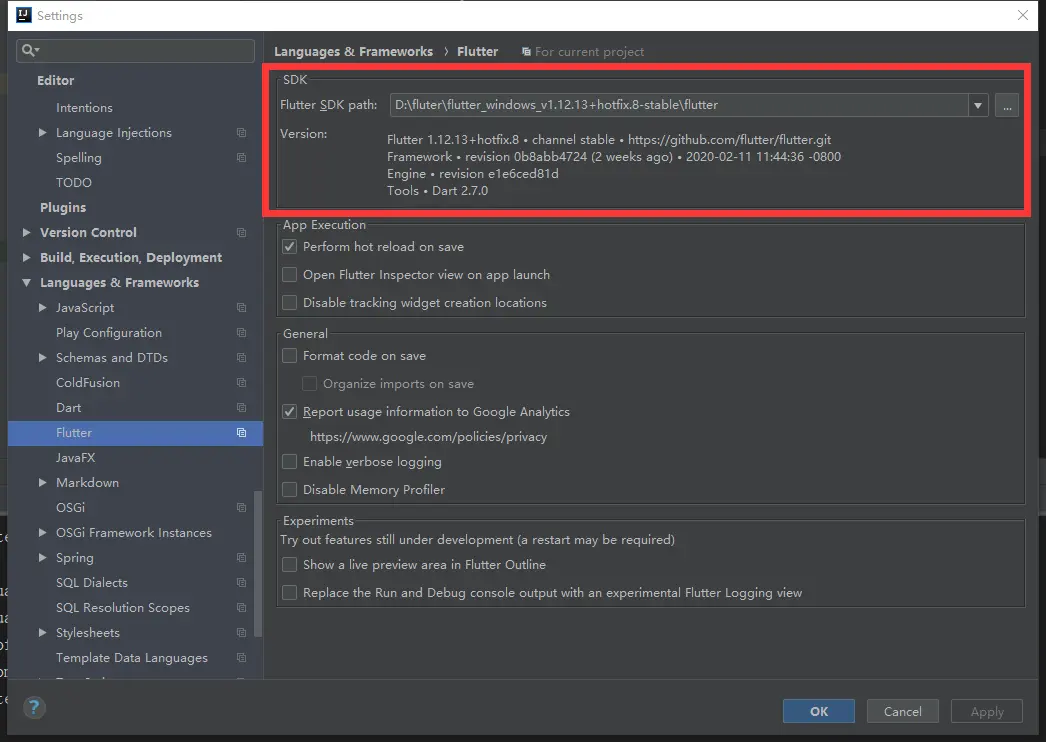This screenshot has height=742, width=1046.
Task: Click project-level icon beside Schemas and DTDs
Action: [241, 358]
